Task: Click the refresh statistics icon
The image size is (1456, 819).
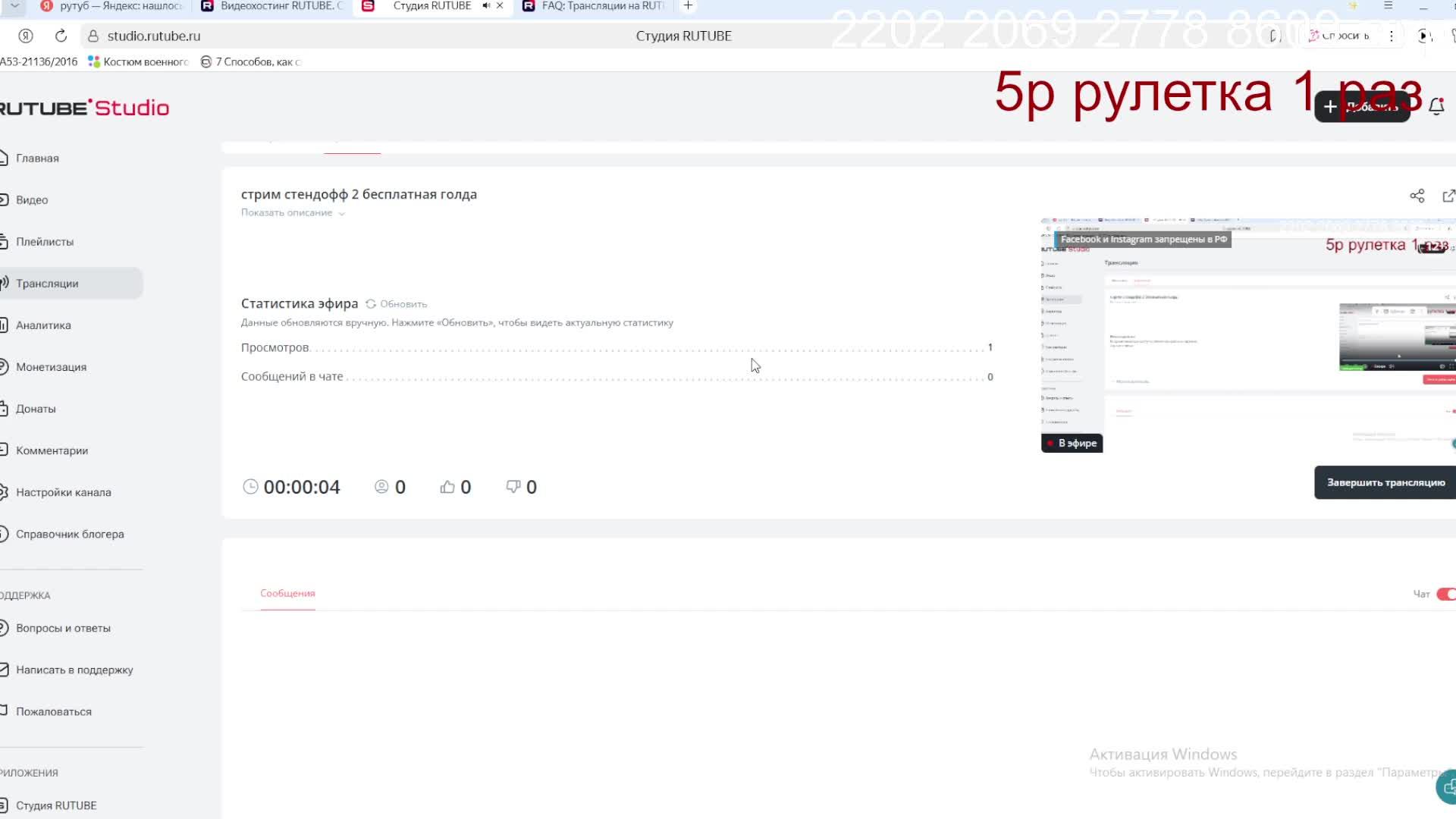Action: (x=371, y=304)
